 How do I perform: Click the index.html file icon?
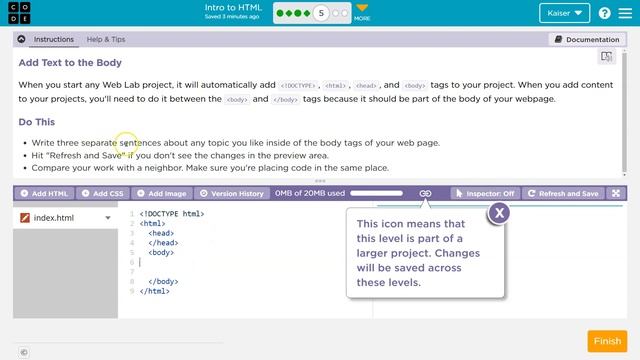point(25,218)
